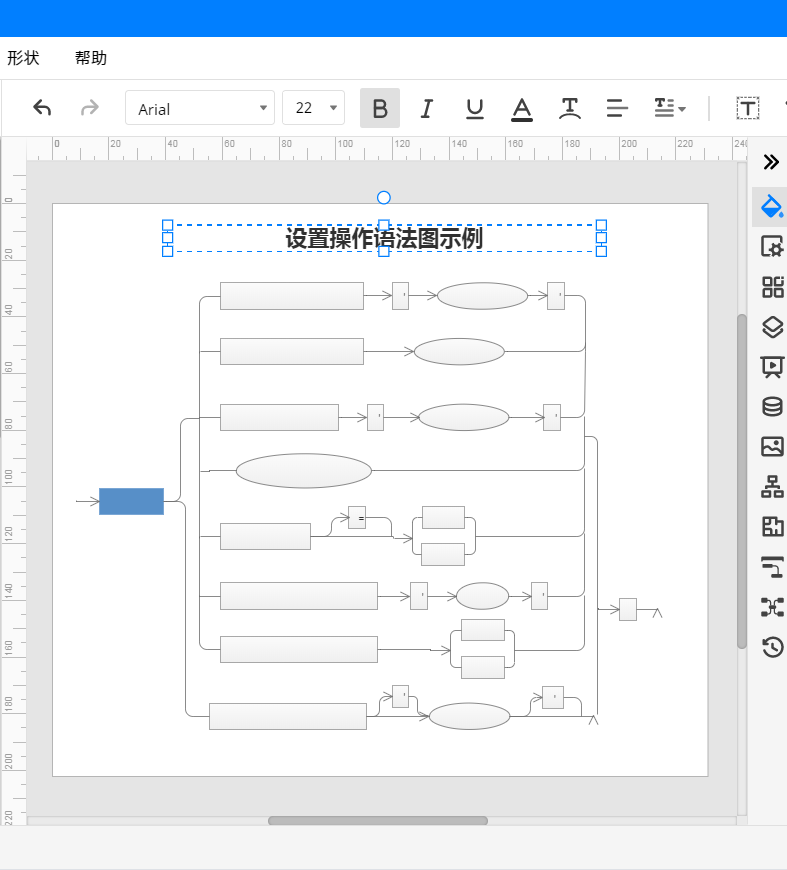This screenshot has height=870, width=787.
Task: Open the database panel icon
Action: 772,407
